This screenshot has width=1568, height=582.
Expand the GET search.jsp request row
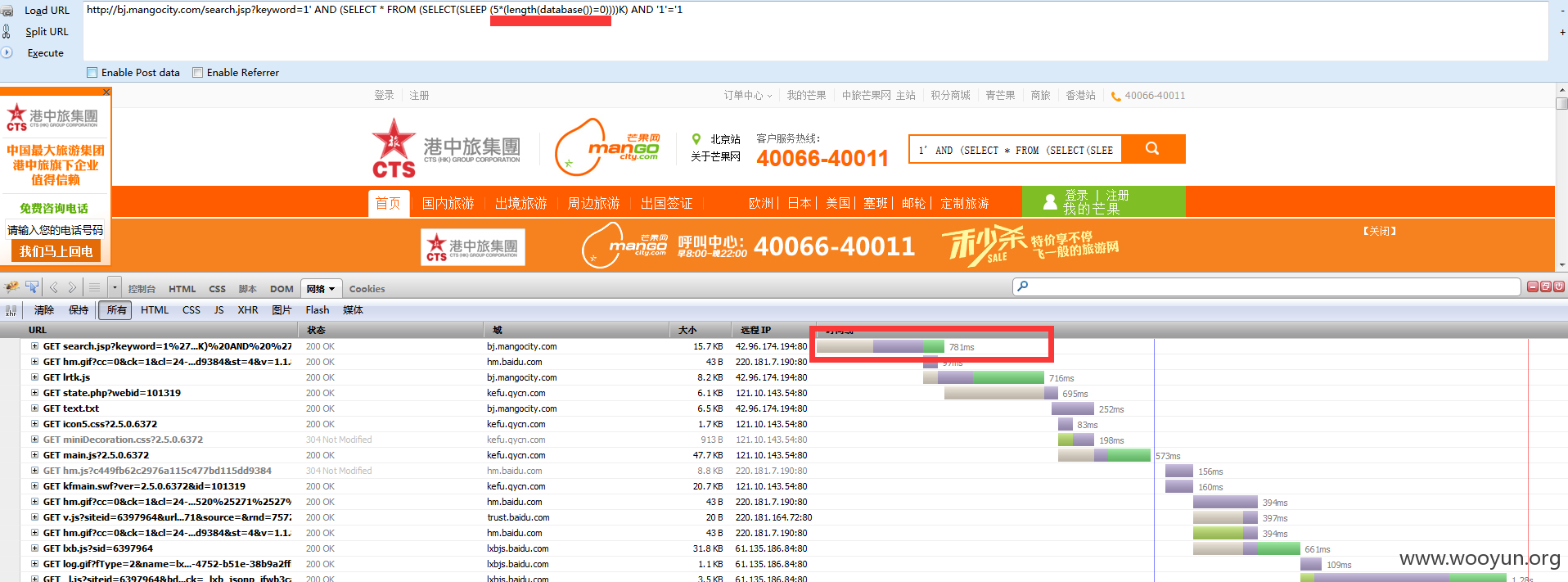coord(35,346)
